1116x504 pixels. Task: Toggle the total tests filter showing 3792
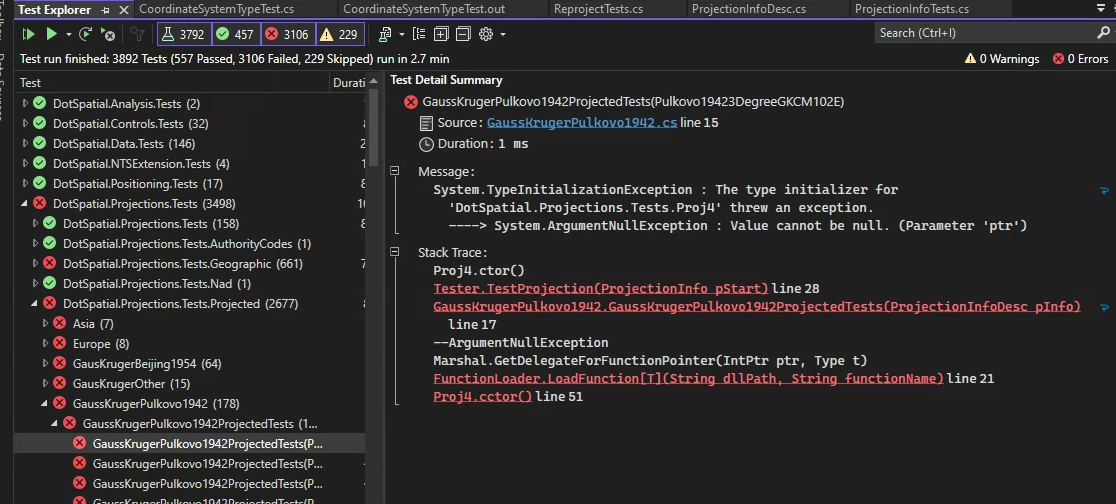coord(184,34)
